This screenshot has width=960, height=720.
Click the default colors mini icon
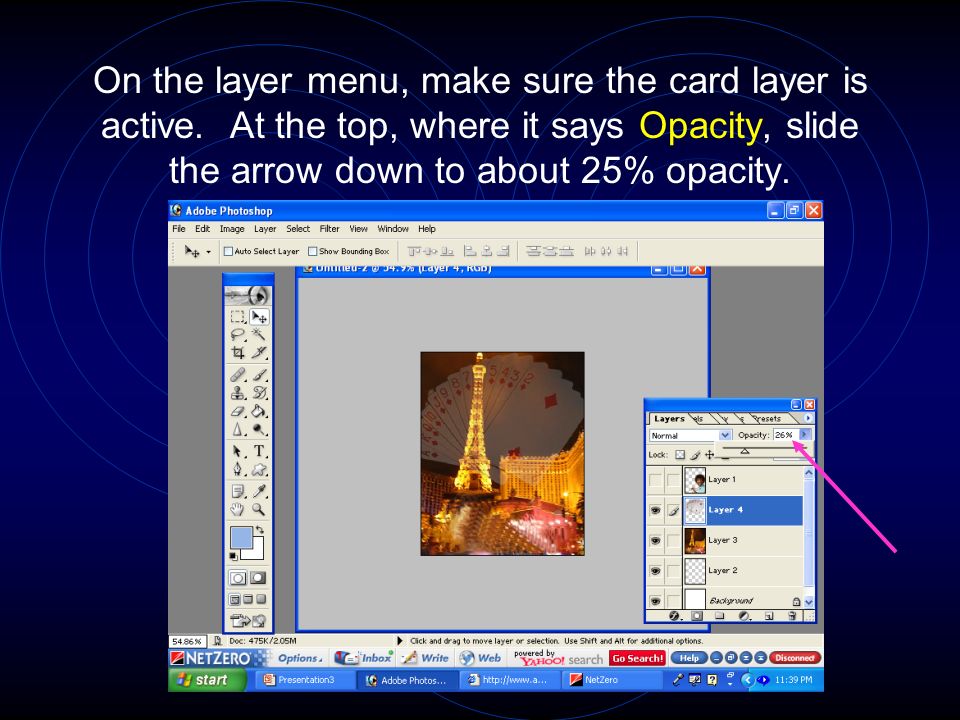click(233, 556)
